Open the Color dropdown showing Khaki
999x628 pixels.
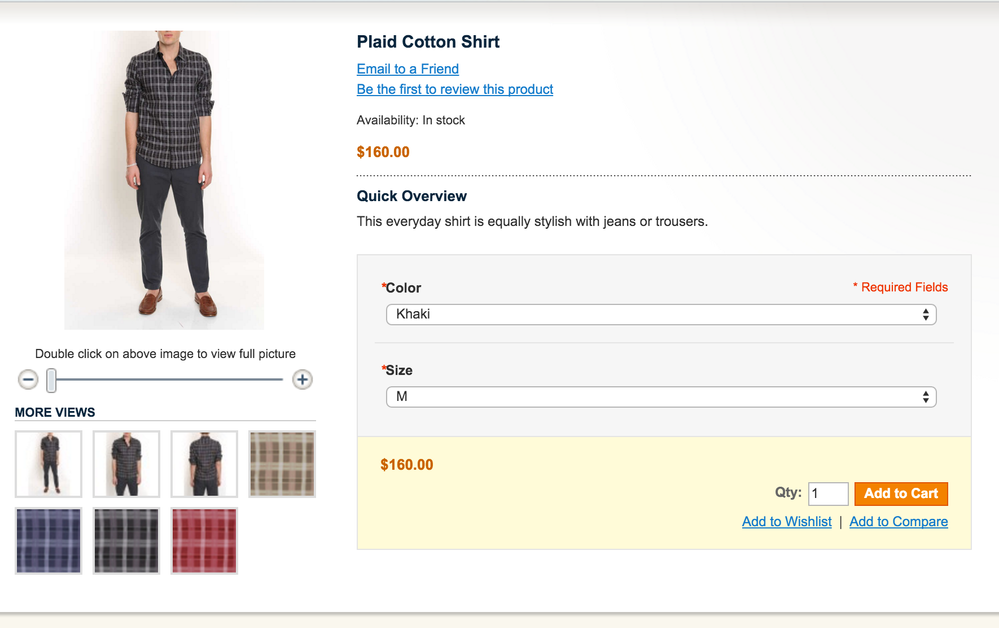tap(661, 314)
